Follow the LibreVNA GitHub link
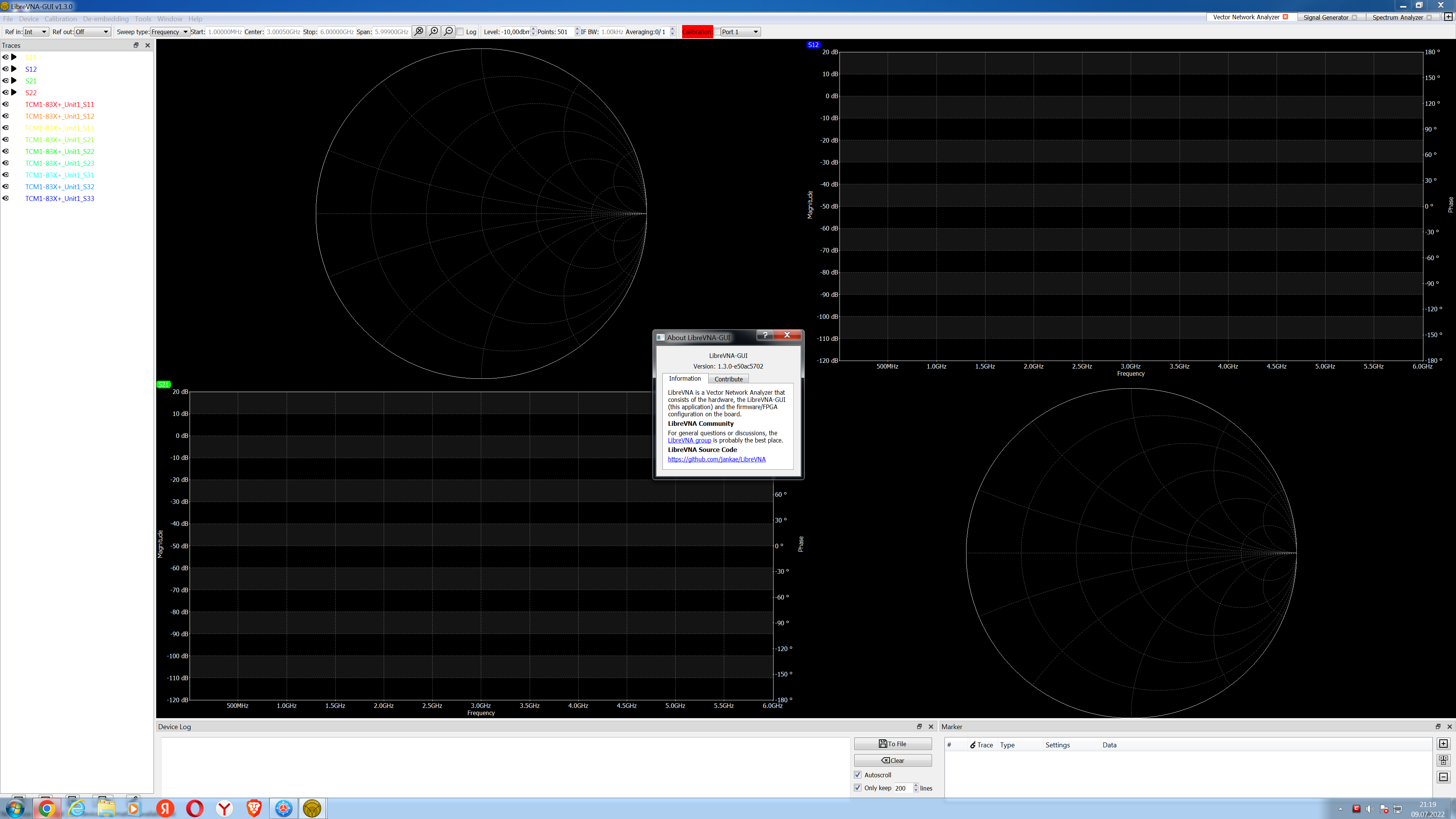The height and width of the screenshot is (819, 1456). (716, 460)
